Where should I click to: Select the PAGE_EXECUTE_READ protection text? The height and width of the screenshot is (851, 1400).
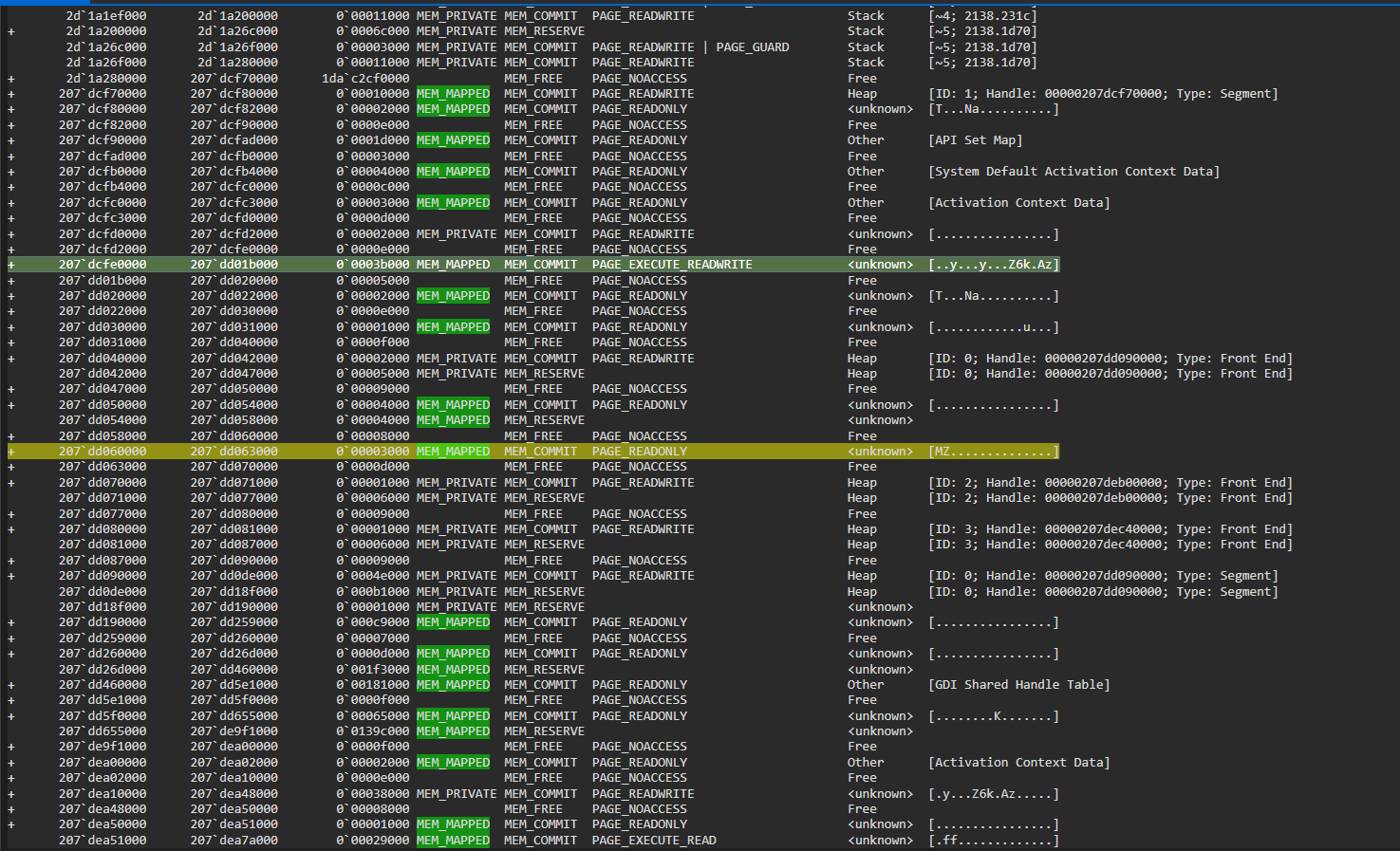click(x=654, y=841)
